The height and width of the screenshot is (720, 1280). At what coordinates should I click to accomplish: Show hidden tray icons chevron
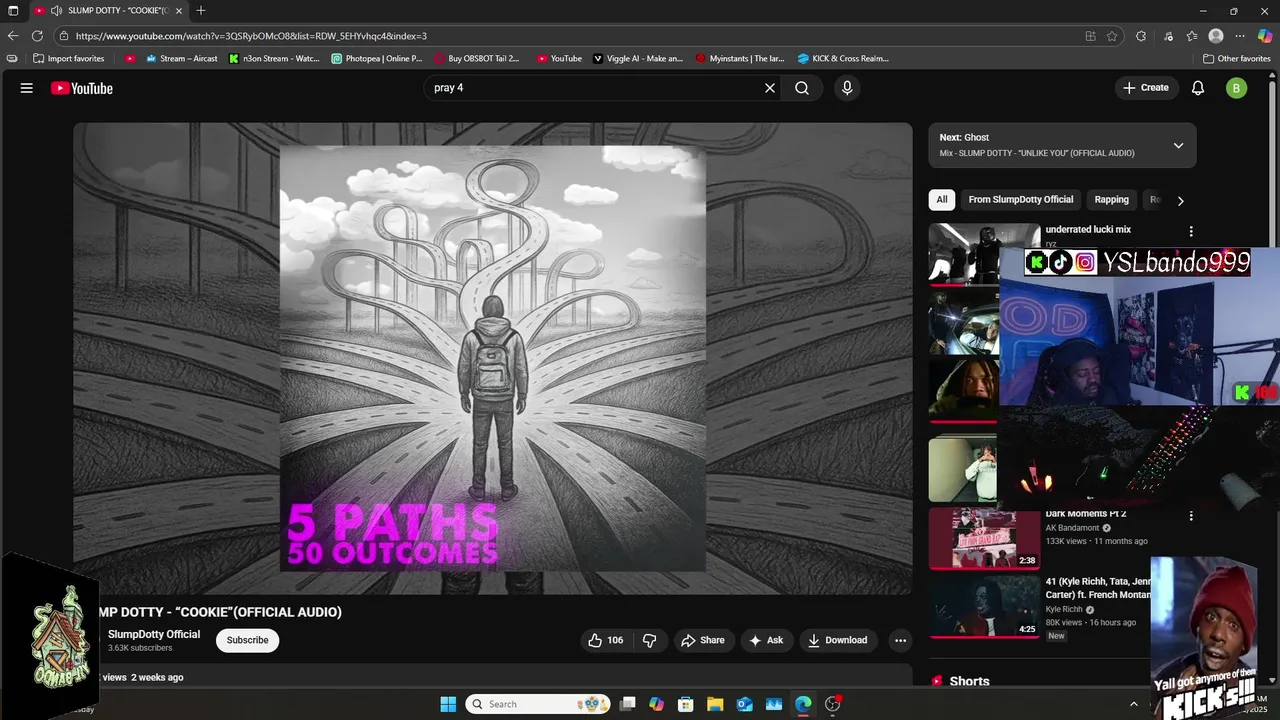coord(1134,704)
